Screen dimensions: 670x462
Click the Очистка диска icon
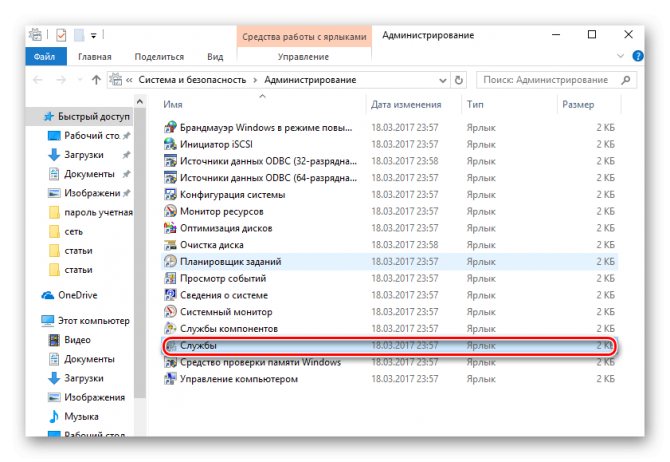pos(170,244)
